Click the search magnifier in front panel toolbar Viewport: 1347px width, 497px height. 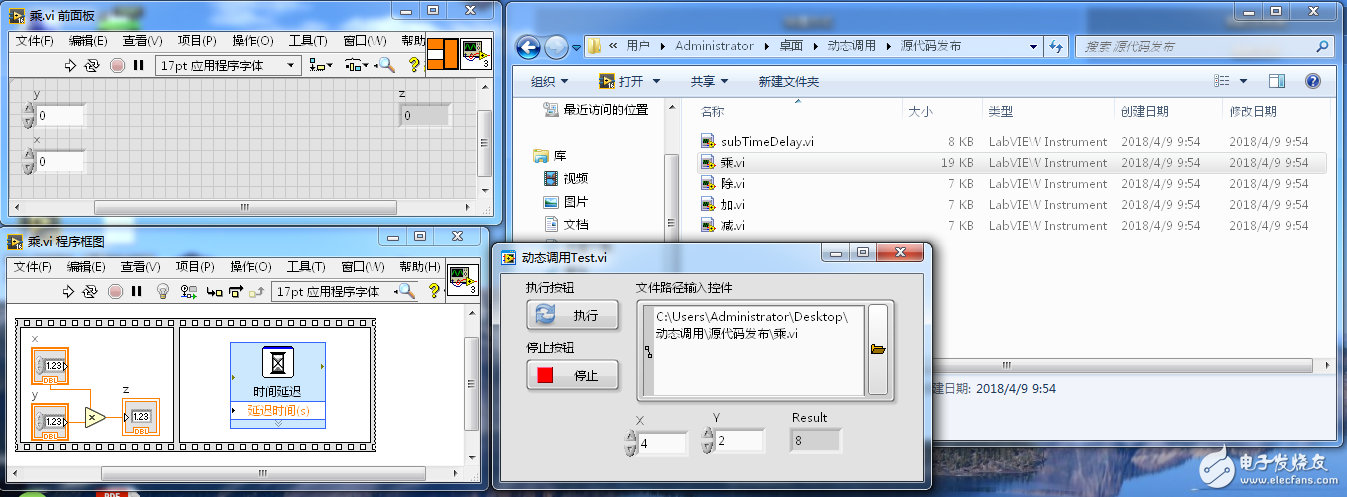click(386, 66)
